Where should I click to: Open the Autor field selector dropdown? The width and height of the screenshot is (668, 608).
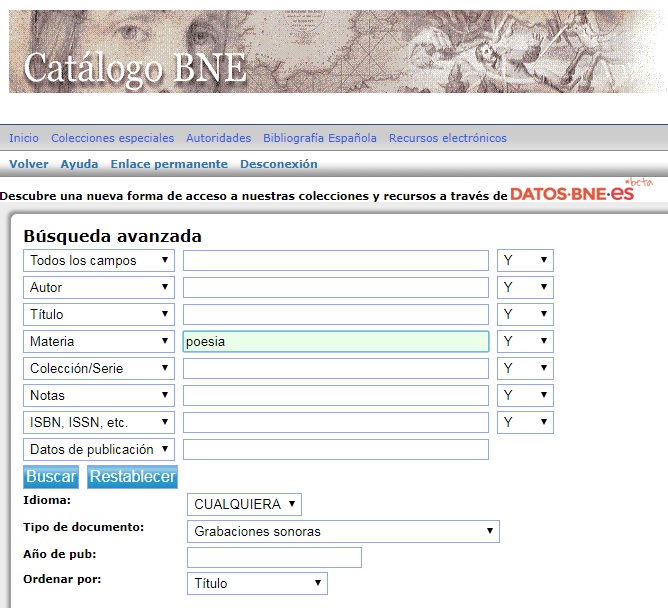tap(99, 287)
